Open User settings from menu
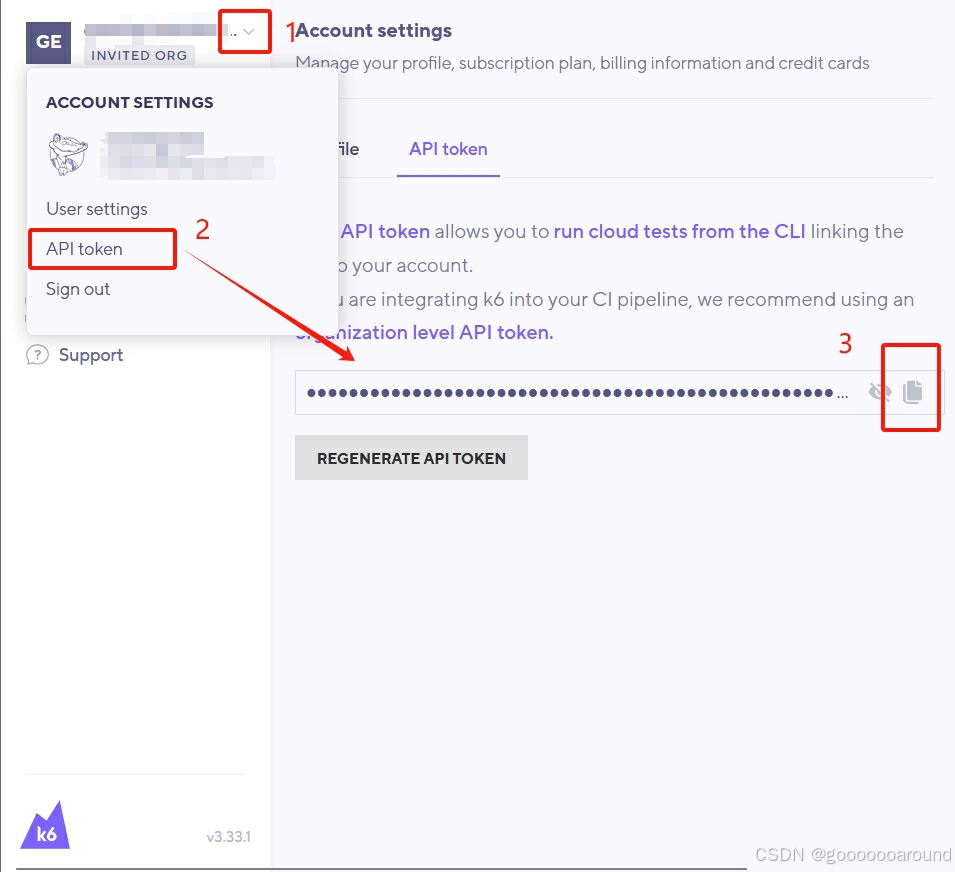 [97, 209]
